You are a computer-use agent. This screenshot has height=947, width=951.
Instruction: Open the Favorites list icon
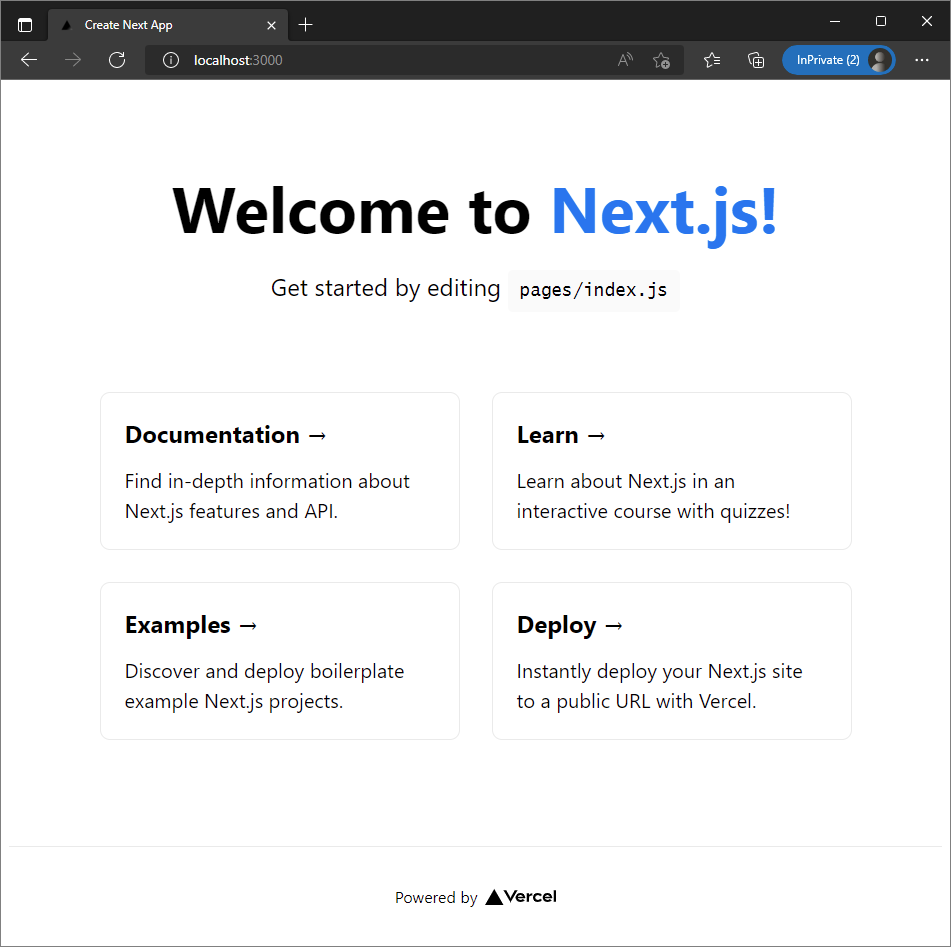point(712,60)
